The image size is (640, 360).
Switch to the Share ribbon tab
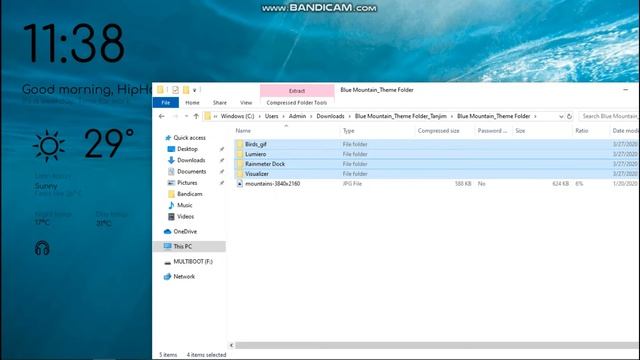pyautogui.click(x=219, y=102)
